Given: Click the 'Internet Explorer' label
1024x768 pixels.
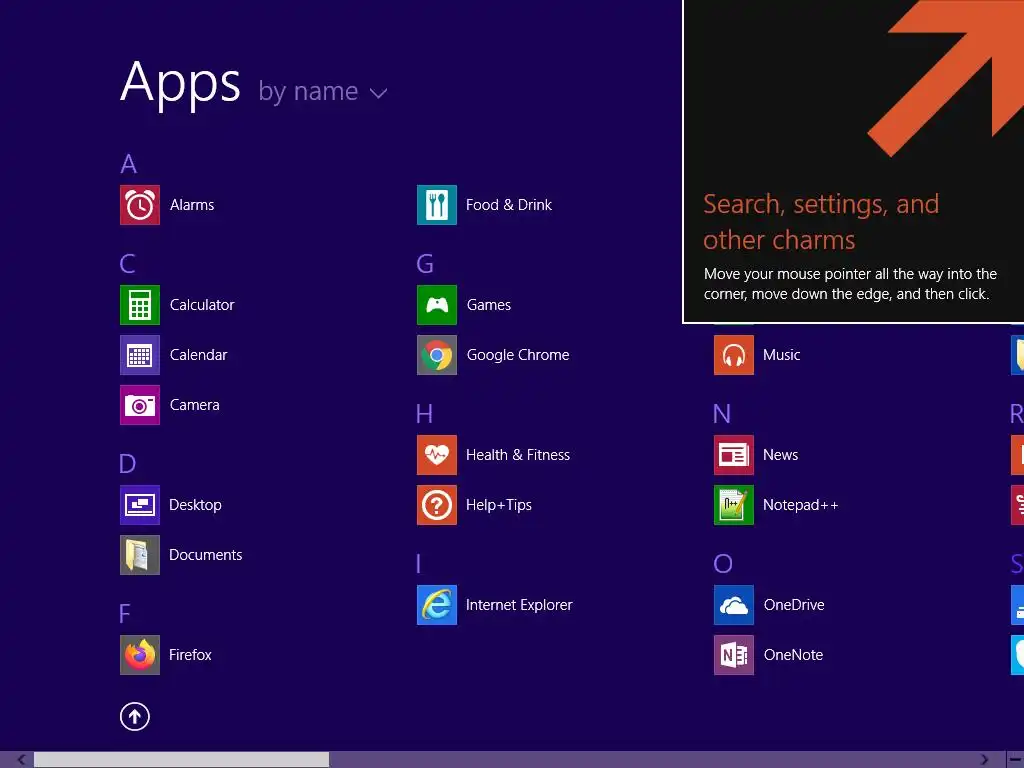Looking at the screenshot, I should pyautogui.click(x=519, y=605).
